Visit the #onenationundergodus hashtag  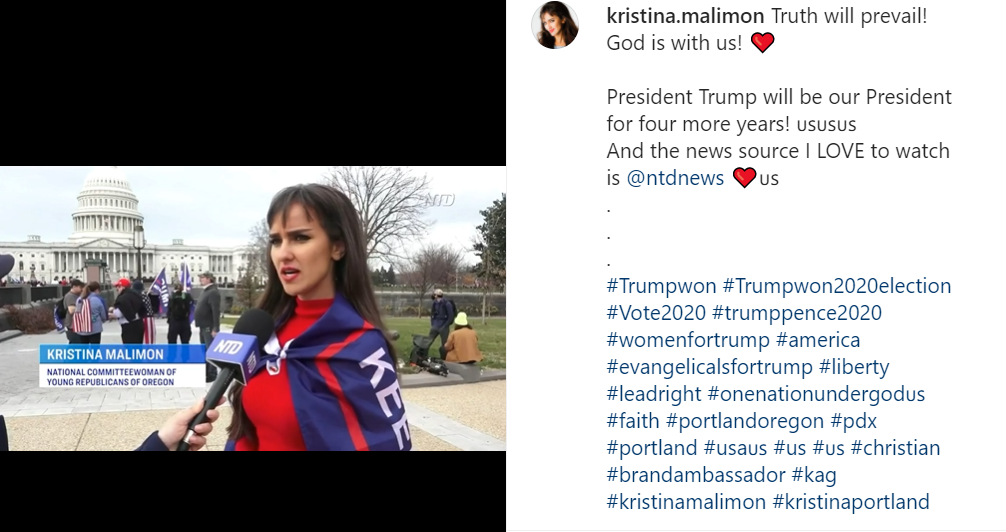click(x=816, y=393)
